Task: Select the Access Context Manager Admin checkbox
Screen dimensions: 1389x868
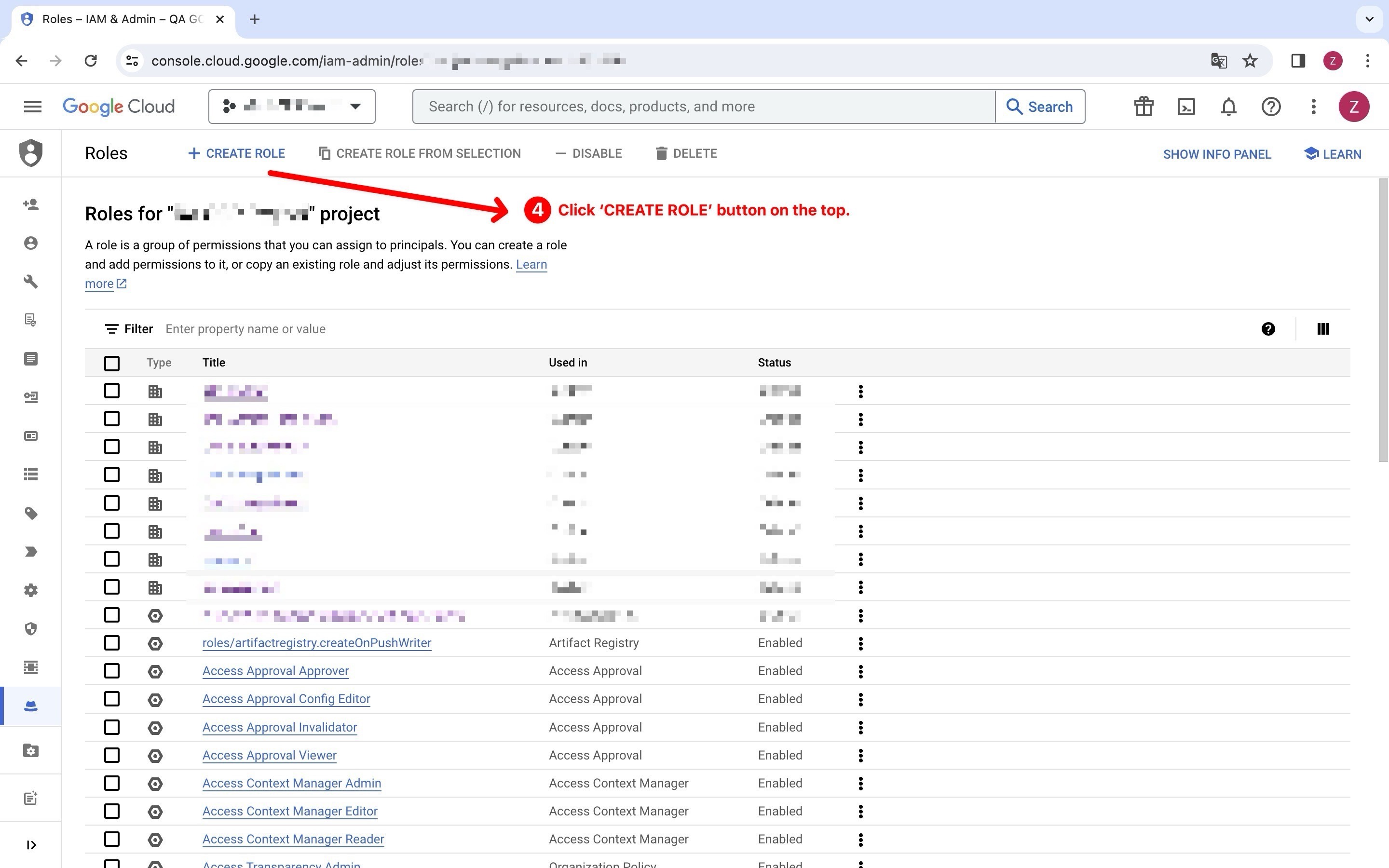Action: [x=112, y=783]
